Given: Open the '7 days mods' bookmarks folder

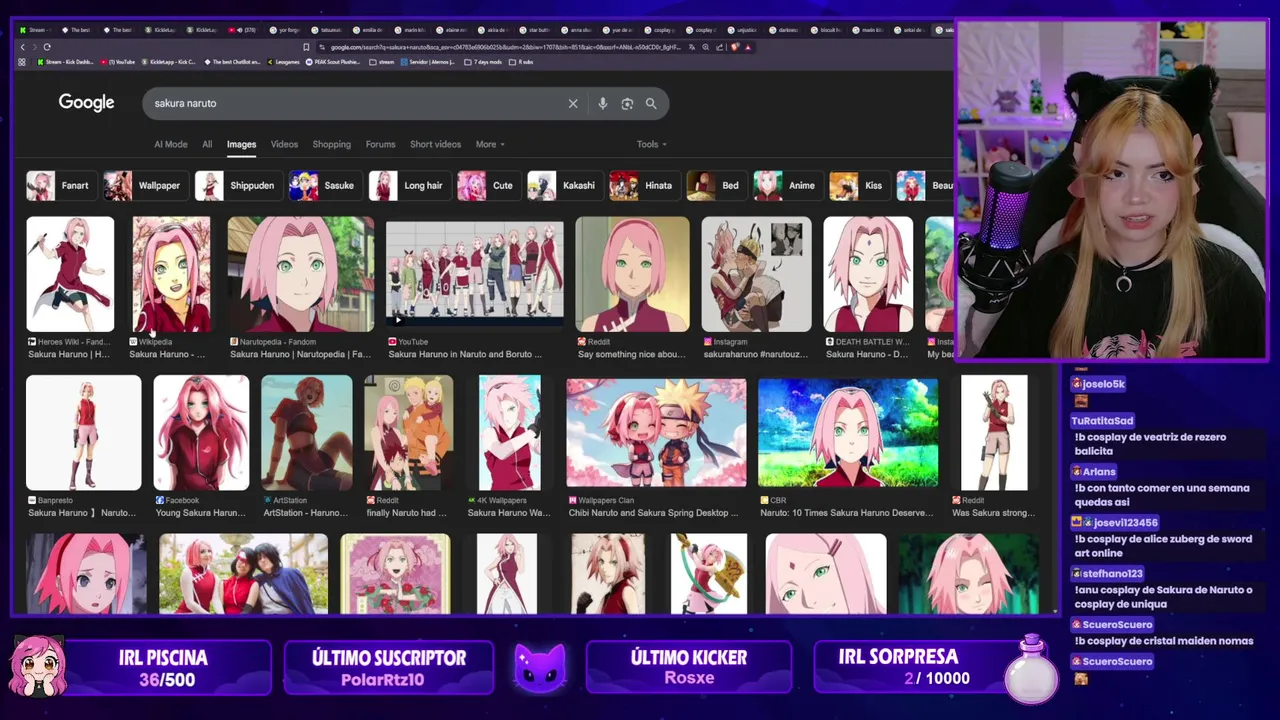Looking at the screenshot, I should (x=484, y=62).
